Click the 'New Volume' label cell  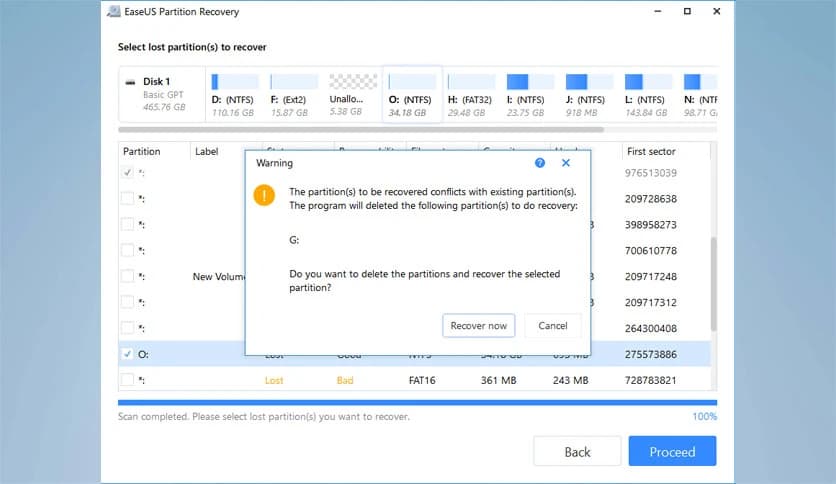coord(219,277)
